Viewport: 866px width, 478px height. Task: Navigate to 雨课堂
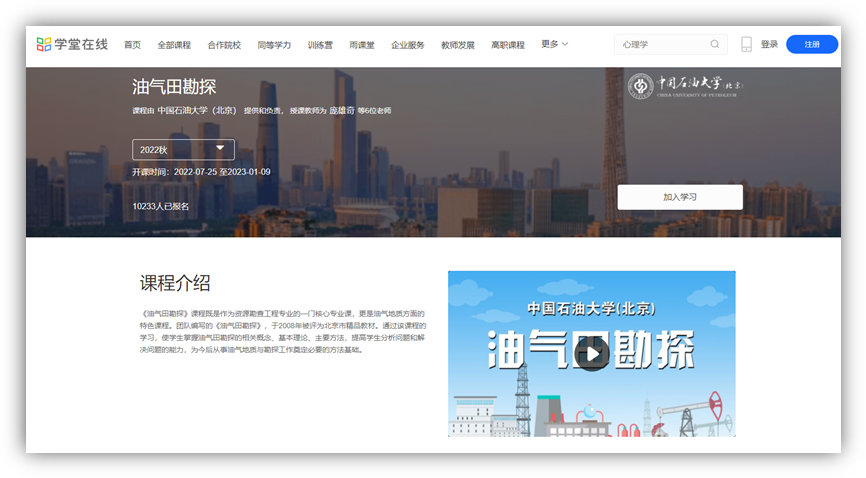tap(362, 45)
